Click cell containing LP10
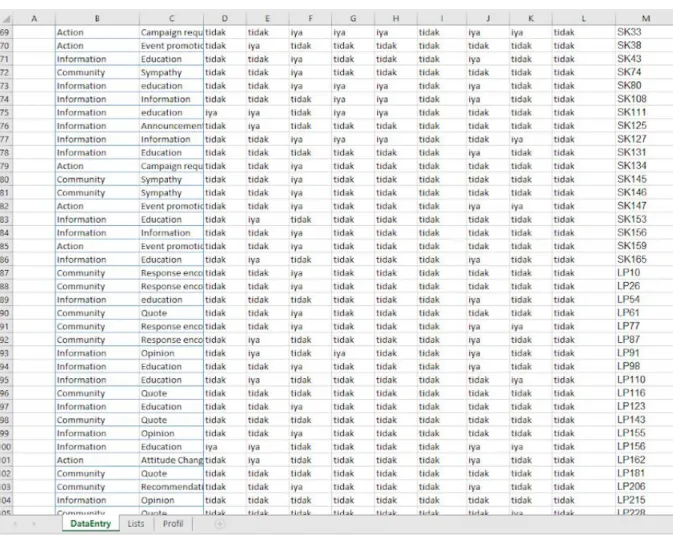Image resolution: width=673 pixels, height=535 pixels. [x=644, y=273]
